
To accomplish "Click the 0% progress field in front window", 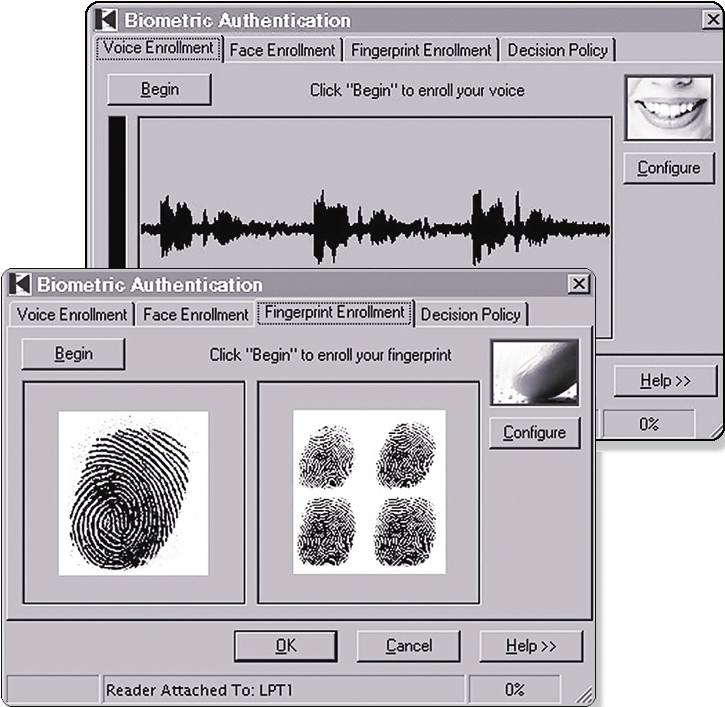I will point(515,690).
